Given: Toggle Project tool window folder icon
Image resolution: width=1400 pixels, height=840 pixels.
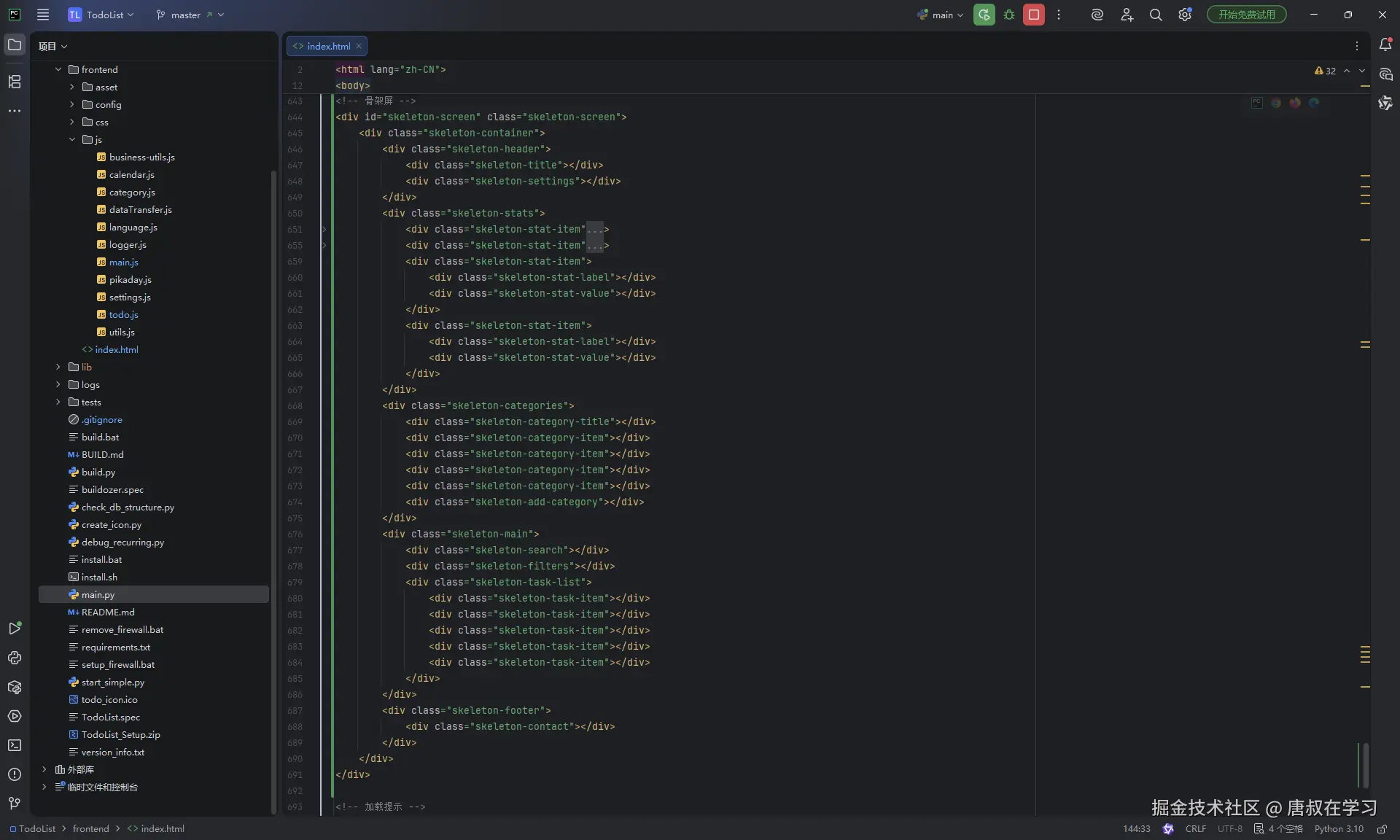Looking at the screenshot, I should (15, 45).
